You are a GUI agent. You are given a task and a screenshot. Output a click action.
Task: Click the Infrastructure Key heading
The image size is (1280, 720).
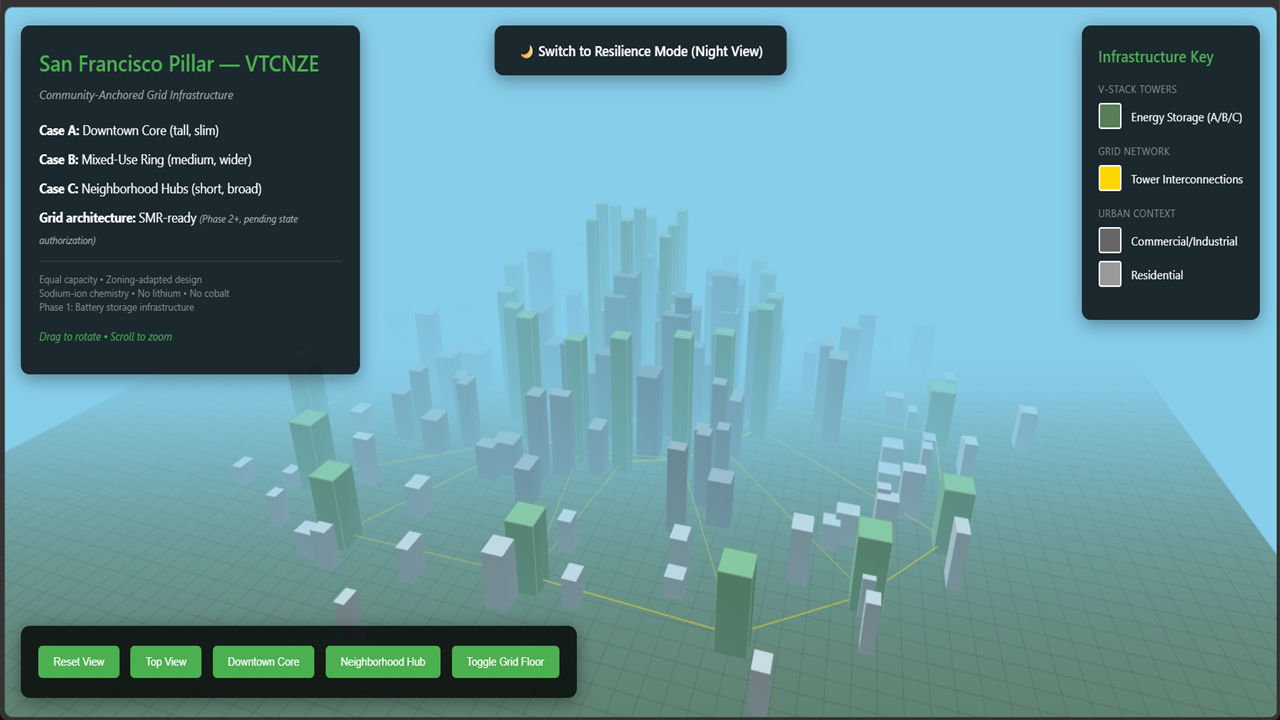pos(1156,57)
